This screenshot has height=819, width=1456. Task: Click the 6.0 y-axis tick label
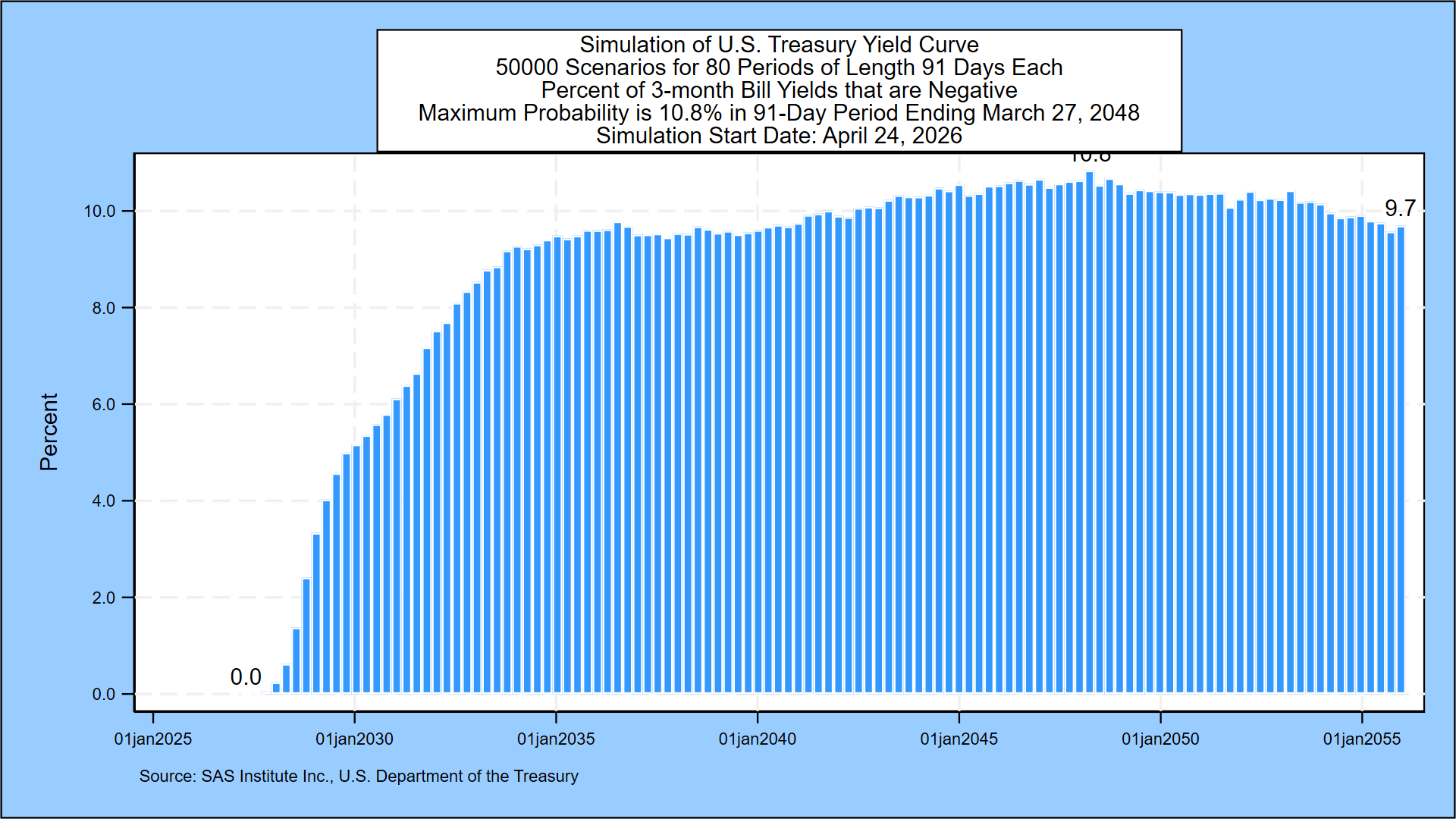pyautogui.click(x=104, y=404)
